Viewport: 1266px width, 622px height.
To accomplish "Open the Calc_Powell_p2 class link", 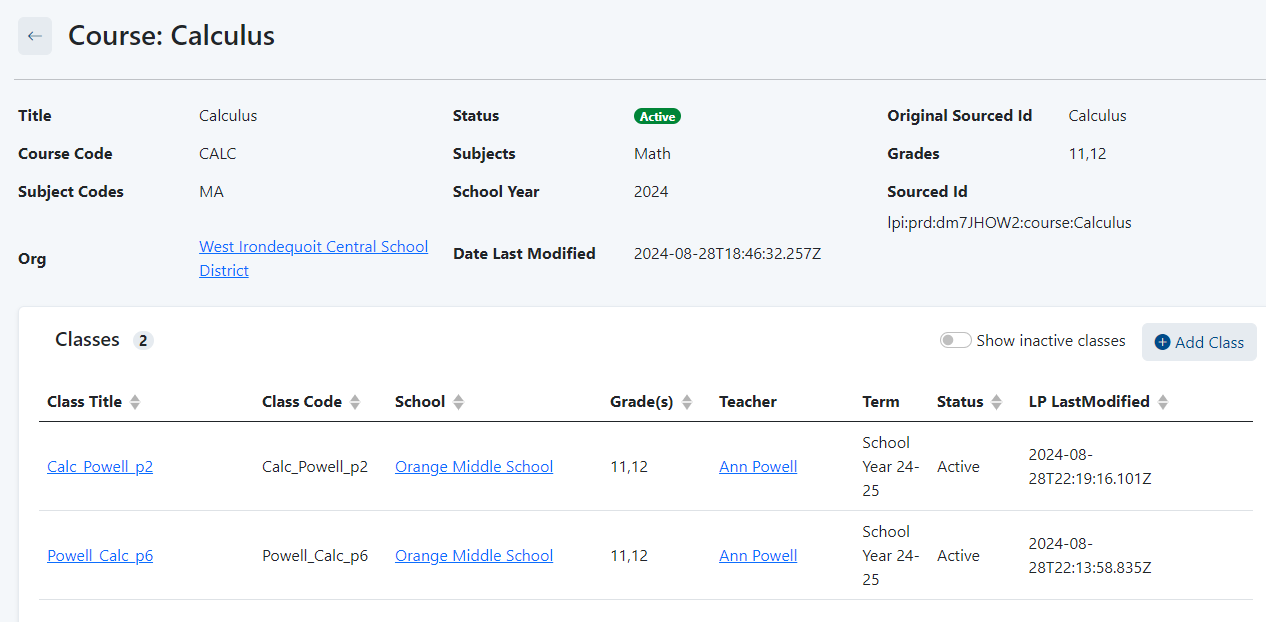I will (100, 467).
